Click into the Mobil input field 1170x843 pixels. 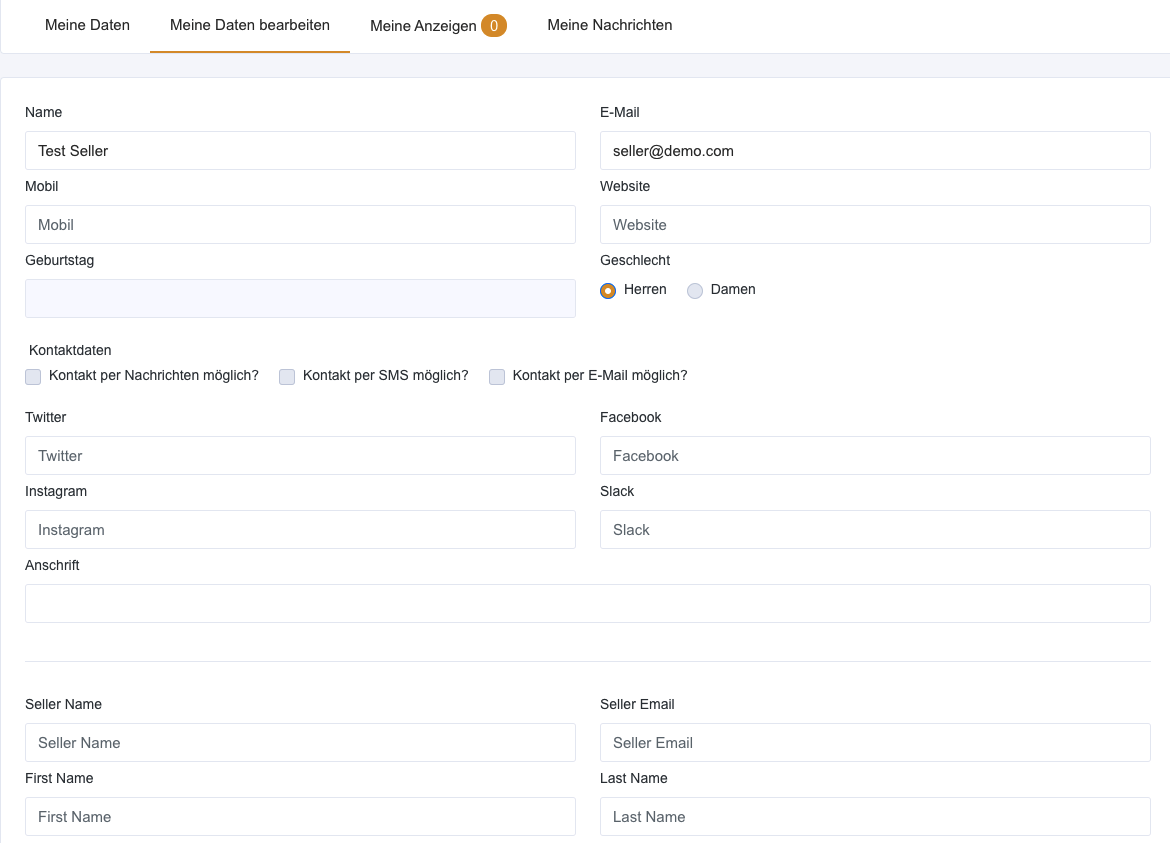click(300, 225)
